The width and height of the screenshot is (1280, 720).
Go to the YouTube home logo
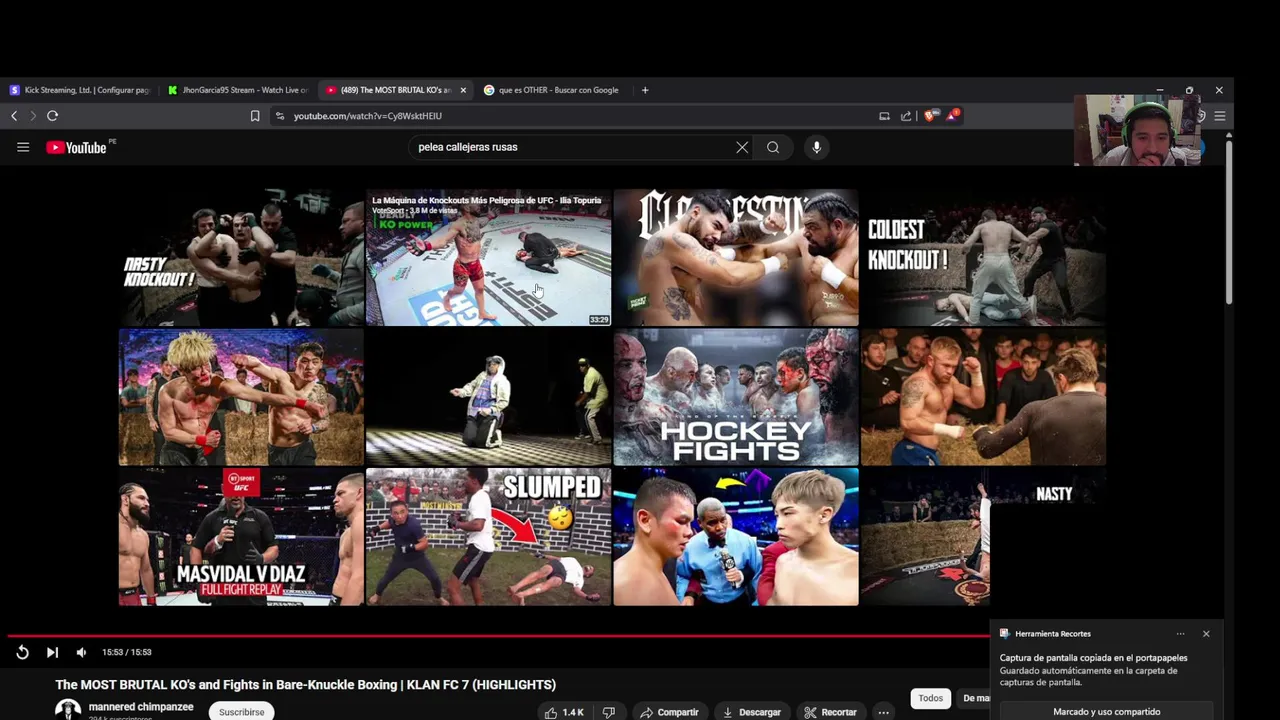coord(76,147)
